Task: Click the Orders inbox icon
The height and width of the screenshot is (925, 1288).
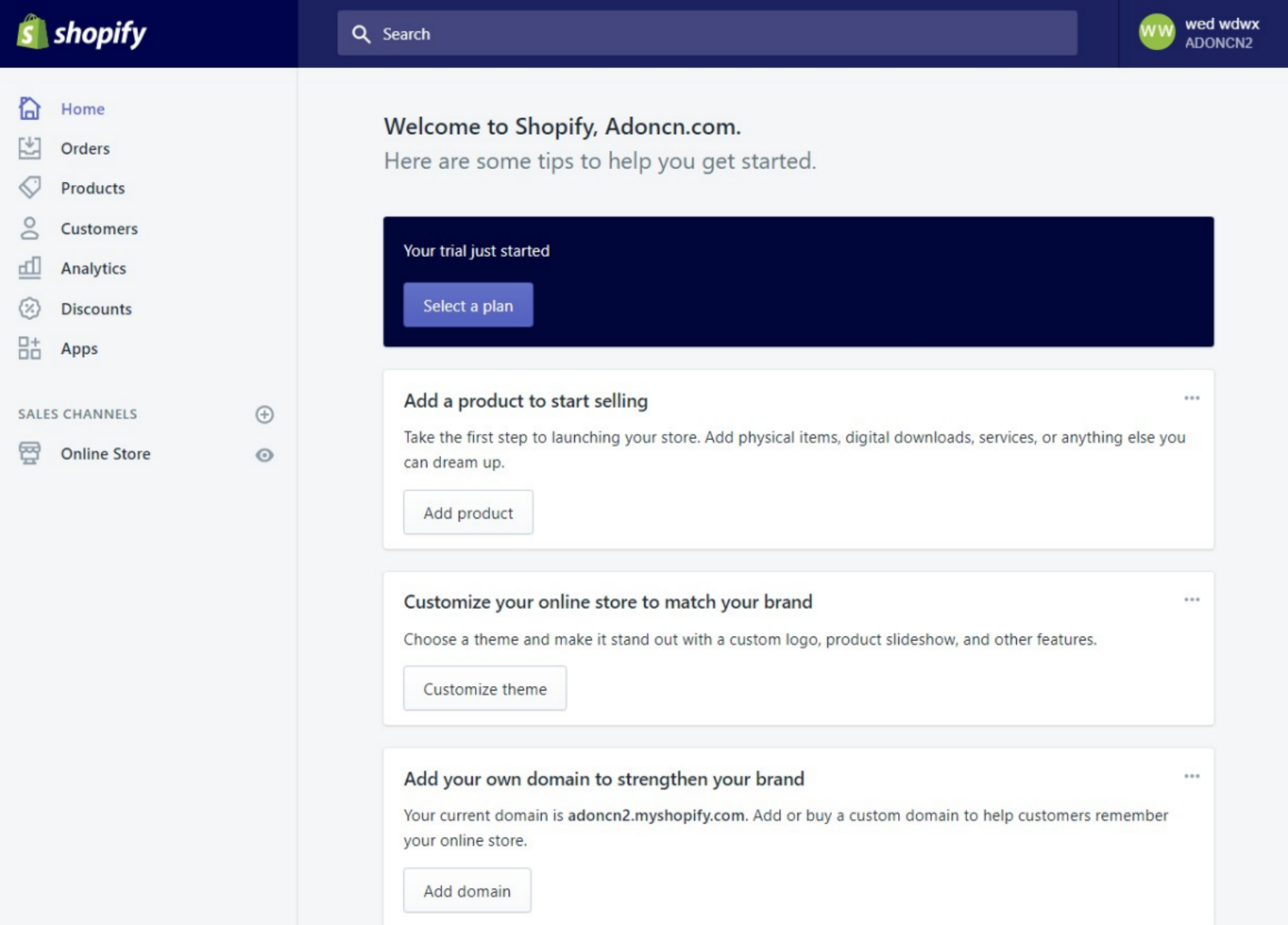Action: [30, 148]
